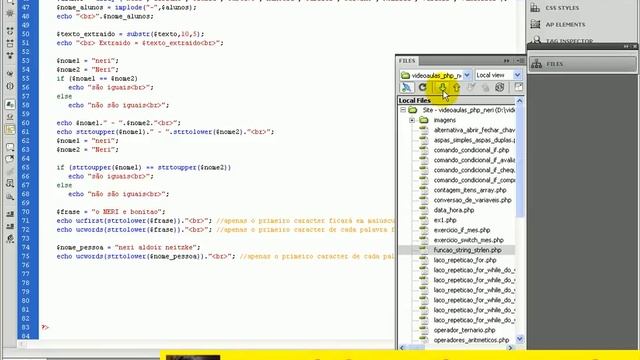Toggle Highlight Invalid Code button

click(x=10, y=117)
